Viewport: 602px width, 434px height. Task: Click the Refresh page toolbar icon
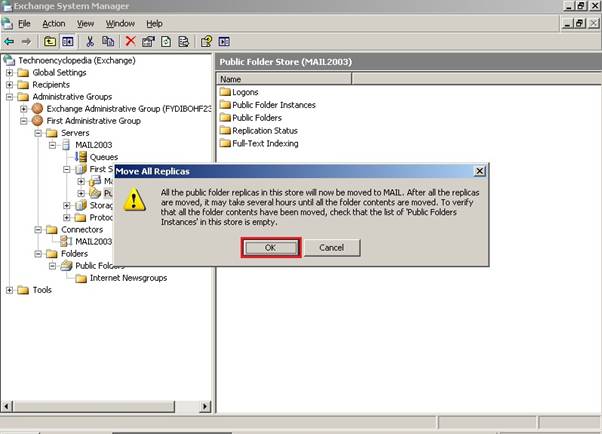166,41
